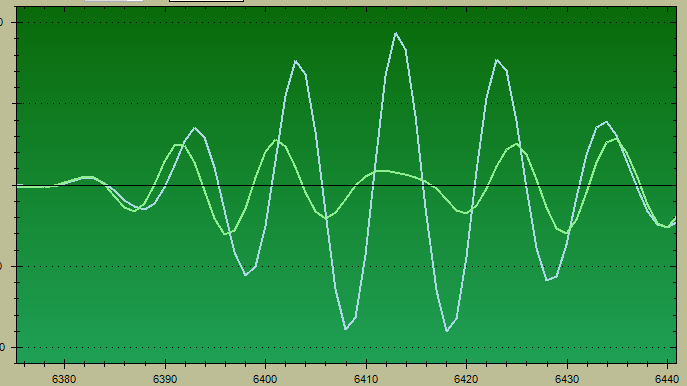Click the blue waveform peak near 6423
This screenshot has width=687, height=386.
coord(497,60)
